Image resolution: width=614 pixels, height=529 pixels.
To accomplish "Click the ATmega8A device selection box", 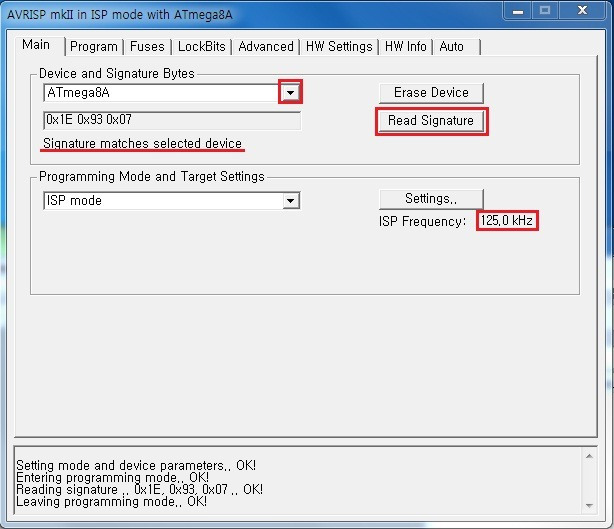I will pos(172,93).
